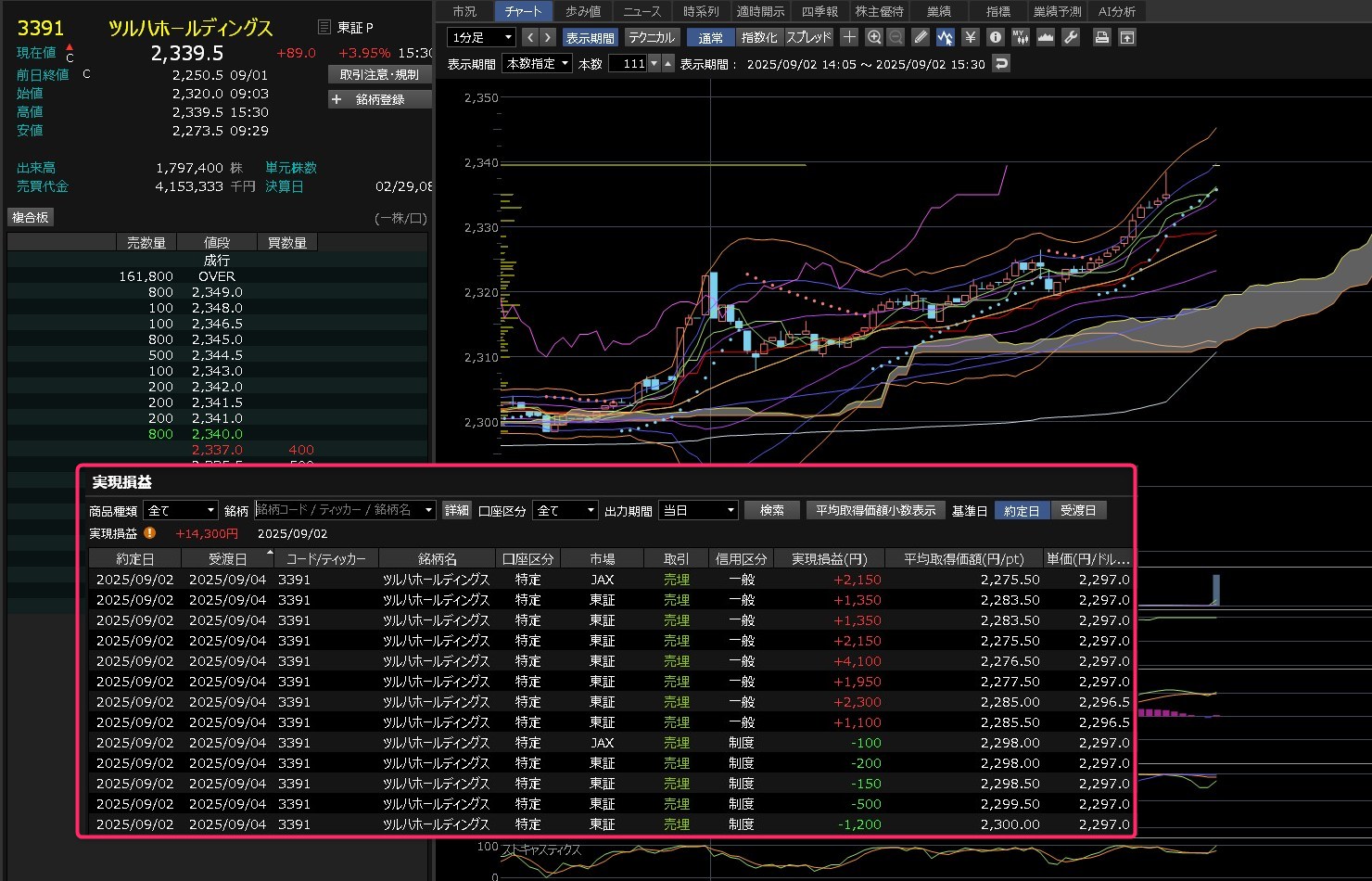The height and width of the screenshot is (881, 1372).
Task: Increase bar count with up arrow
Action: point(667,64)
